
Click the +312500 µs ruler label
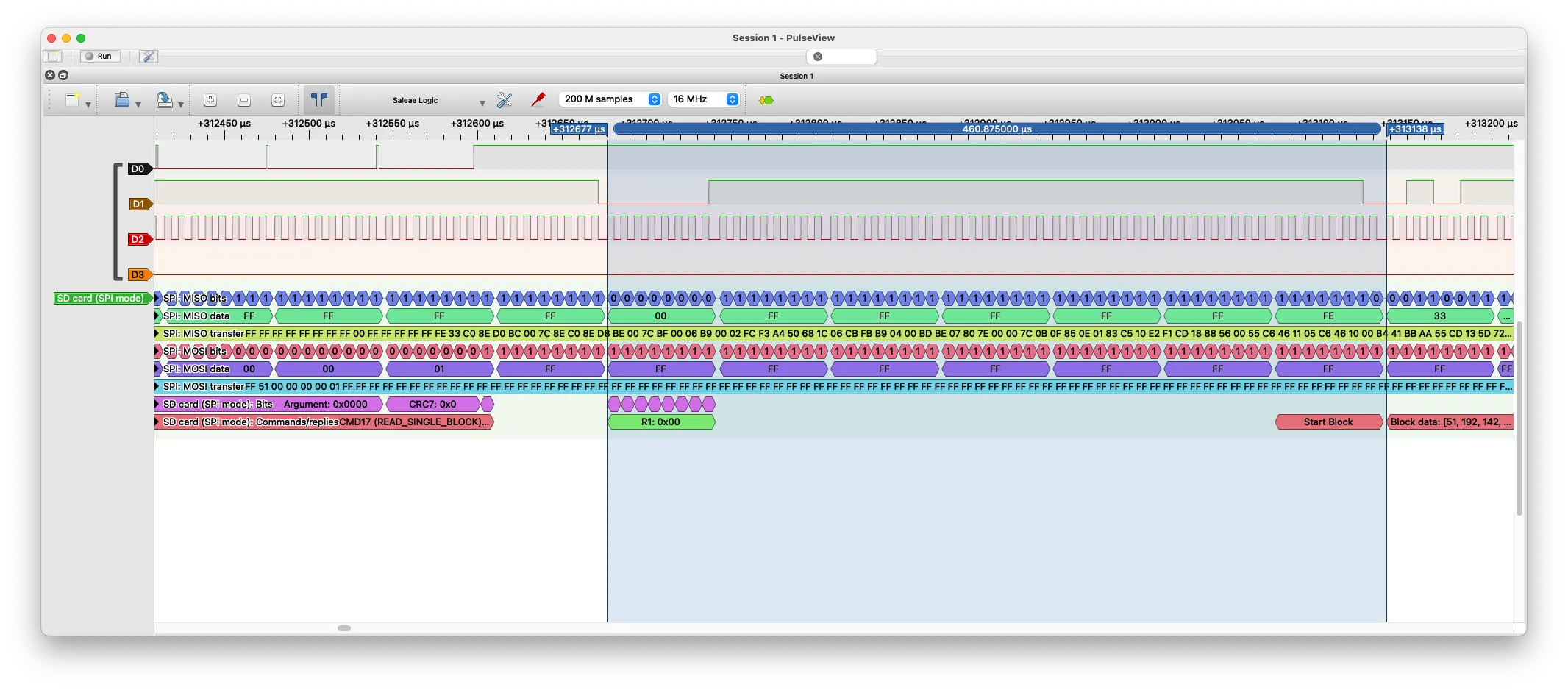(x=309, y=123)
